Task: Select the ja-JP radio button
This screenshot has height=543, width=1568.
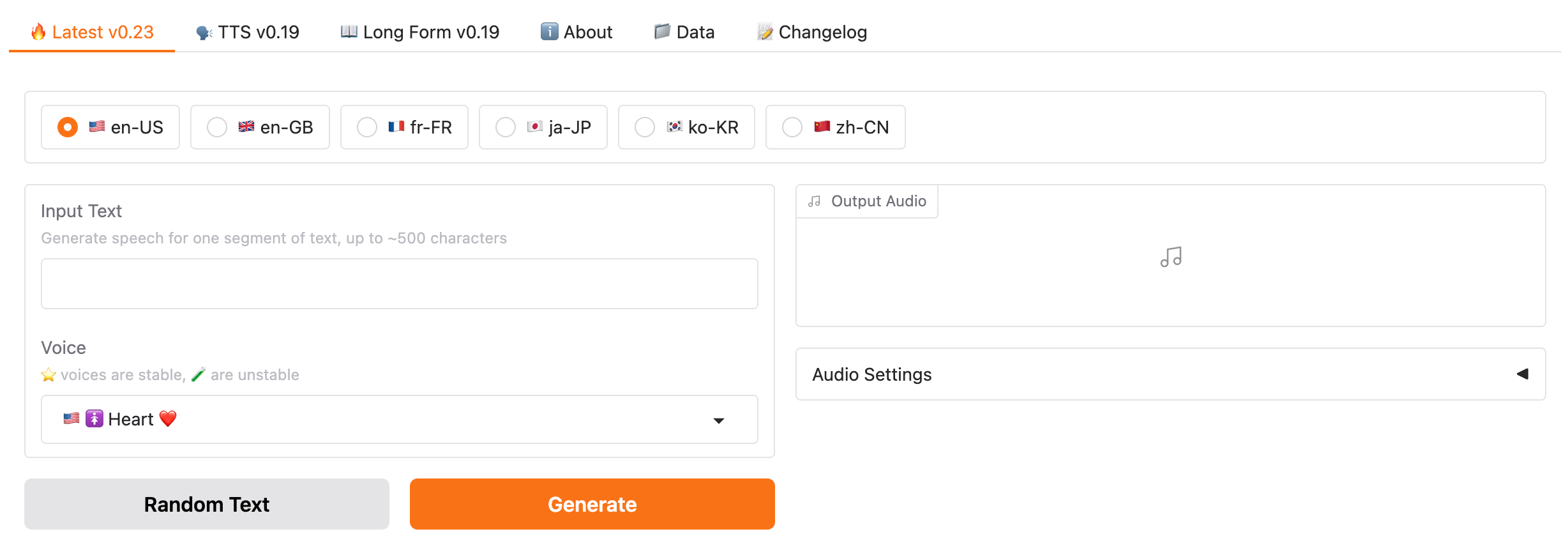Action: click(x=506, y=127)
